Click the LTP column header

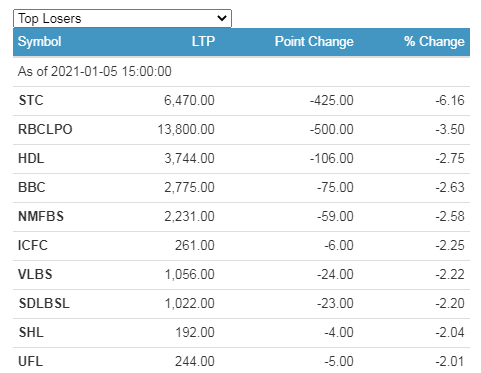click(x=203, y=42)
